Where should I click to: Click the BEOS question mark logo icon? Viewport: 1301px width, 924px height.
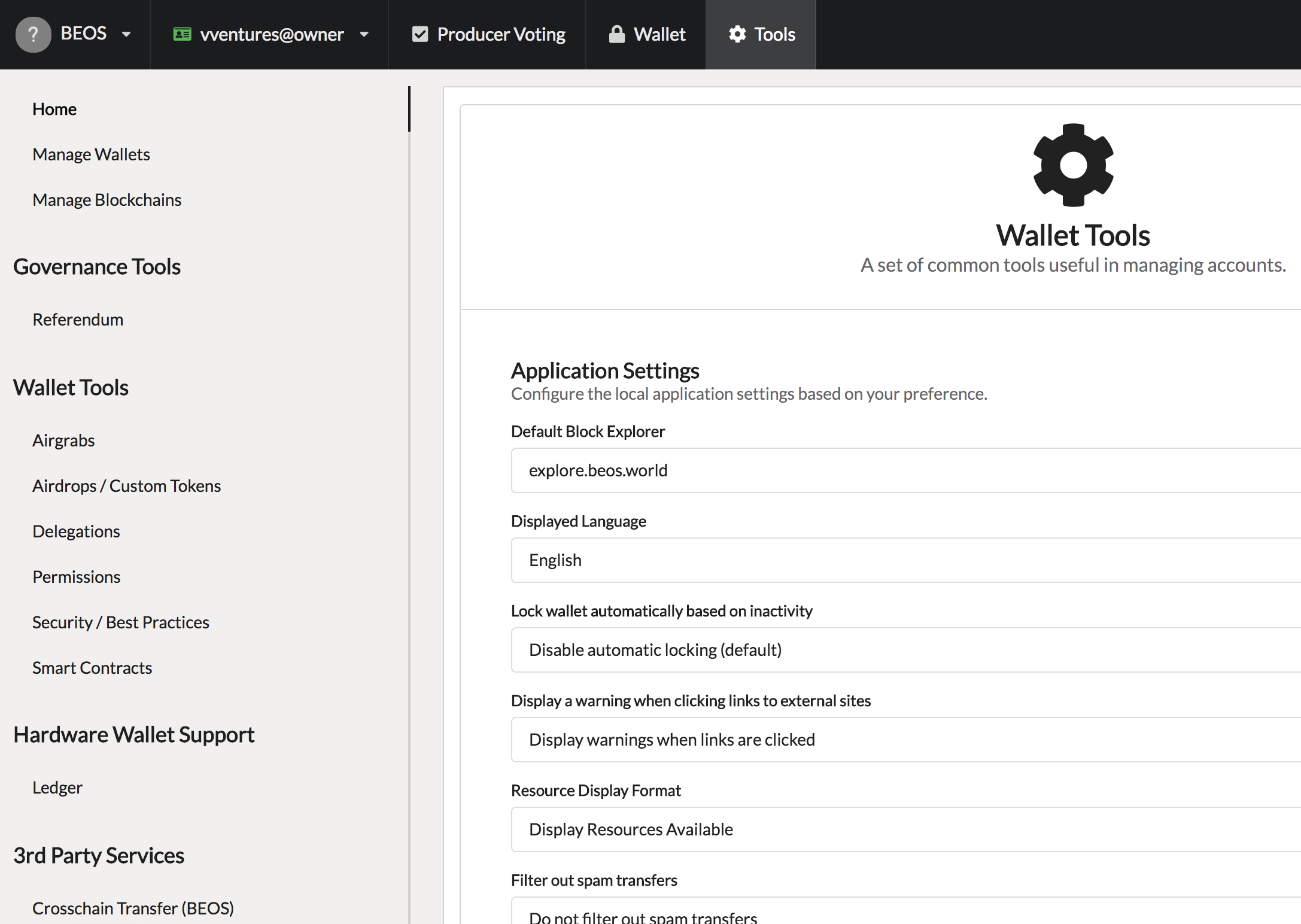pos(33,34)
